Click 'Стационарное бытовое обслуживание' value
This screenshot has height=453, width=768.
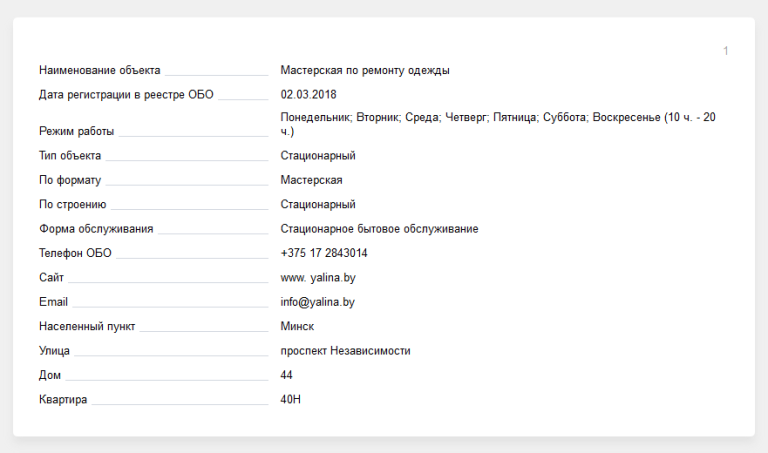point(379,229)
